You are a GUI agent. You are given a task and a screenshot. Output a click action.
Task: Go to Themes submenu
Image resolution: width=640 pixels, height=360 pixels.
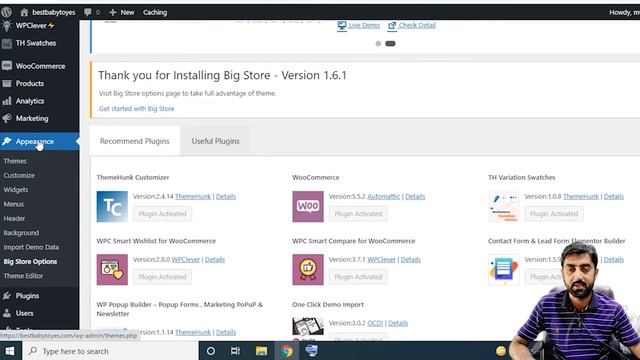pos(15,161)
